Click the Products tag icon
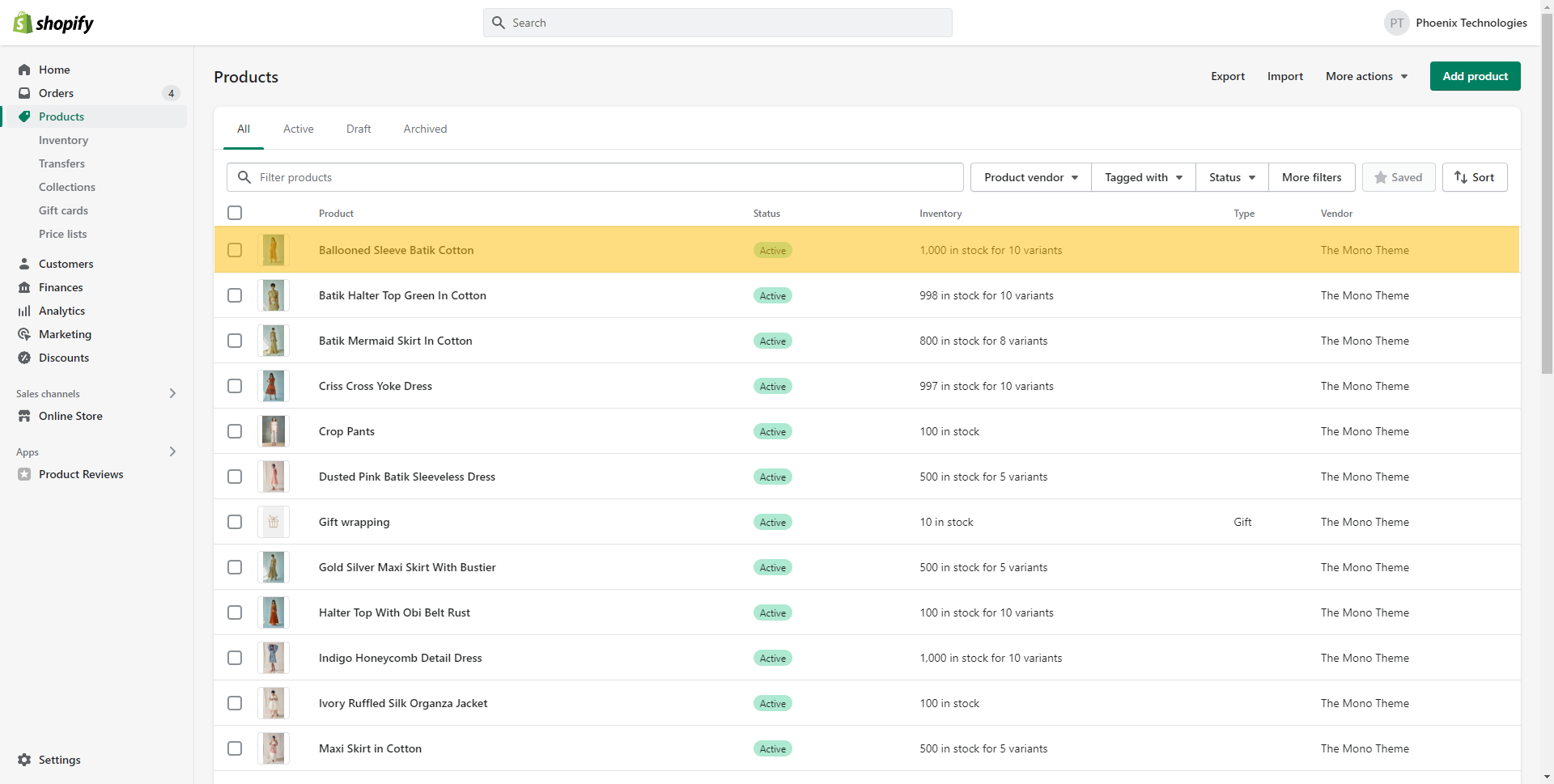 click(x=24, y=117)
